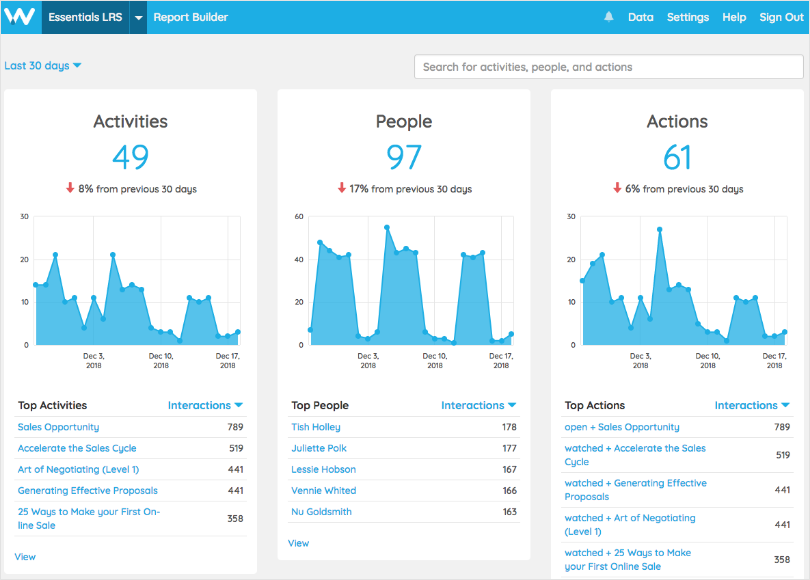The height and width of the screenshot is (580, 810).
Task: Click the People count 97
Action: click(x=404, y=157)
